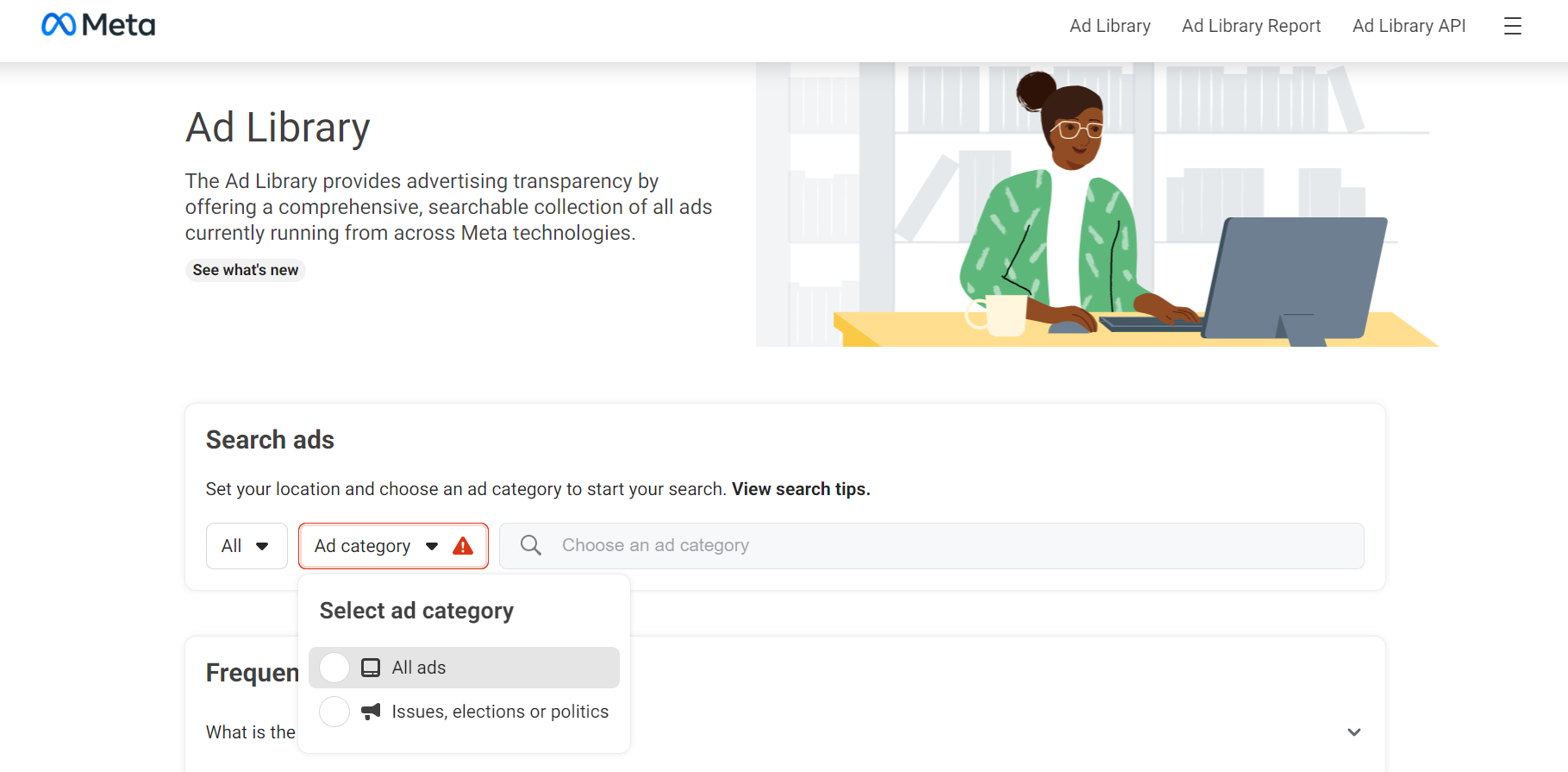The width and height of the screenshot is (1568, 772).
Task: Expand the frequently asked question chevron
Action: click(1353, 732)
